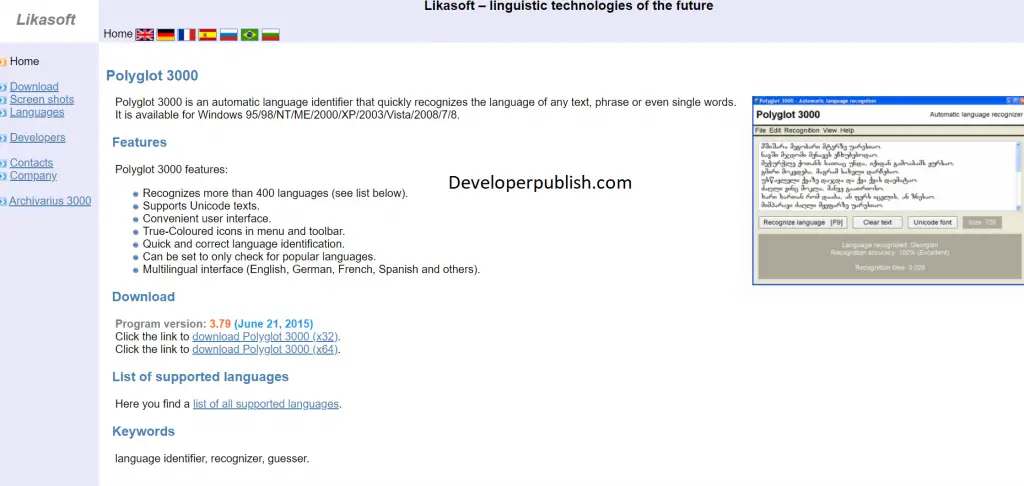
Task: Click the Polyglot 3000 heading
Action: click(152, 76)
